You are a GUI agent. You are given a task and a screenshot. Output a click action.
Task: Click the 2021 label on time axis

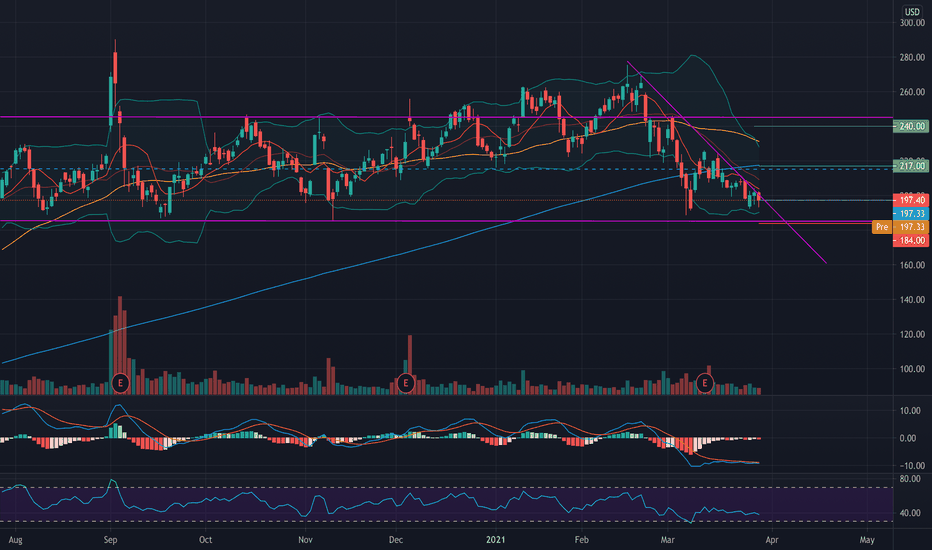[496, 540]
